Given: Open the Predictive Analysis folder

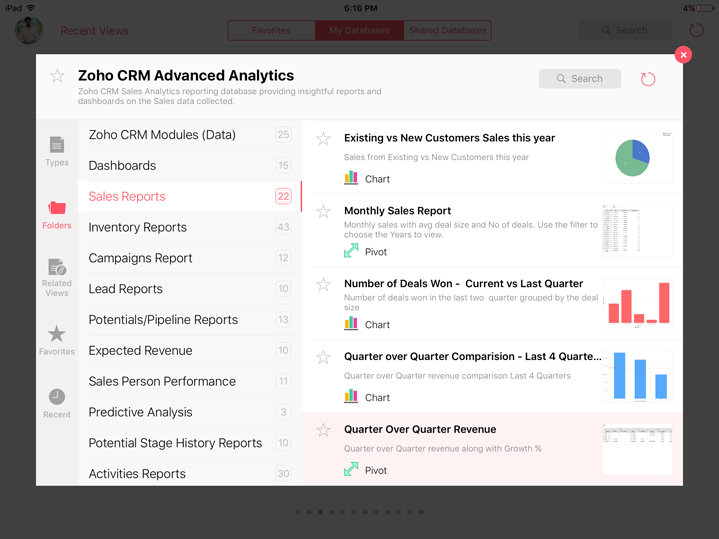Looking at the screenshot, I should coord(190,412).
